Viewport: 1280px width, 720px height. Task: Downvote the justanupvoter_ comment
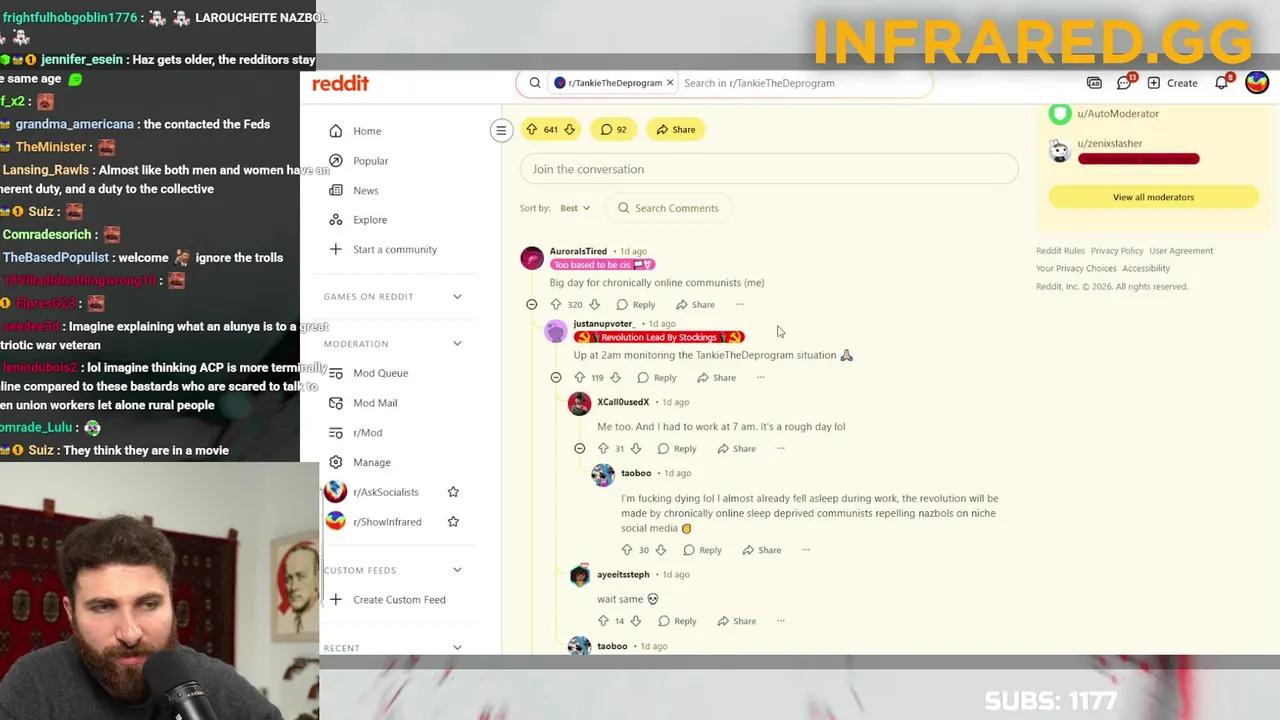tap(615, 378)
